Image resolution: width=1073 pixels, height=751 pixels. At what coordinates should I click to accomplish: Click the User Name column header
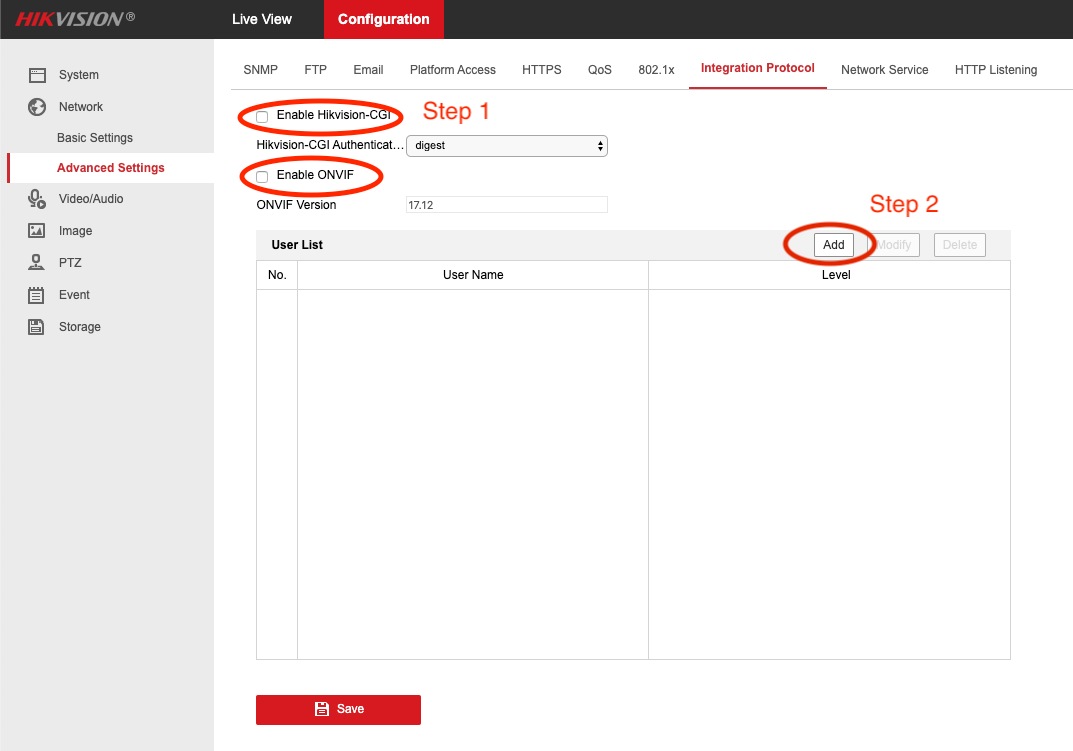(x=473, y=275)
